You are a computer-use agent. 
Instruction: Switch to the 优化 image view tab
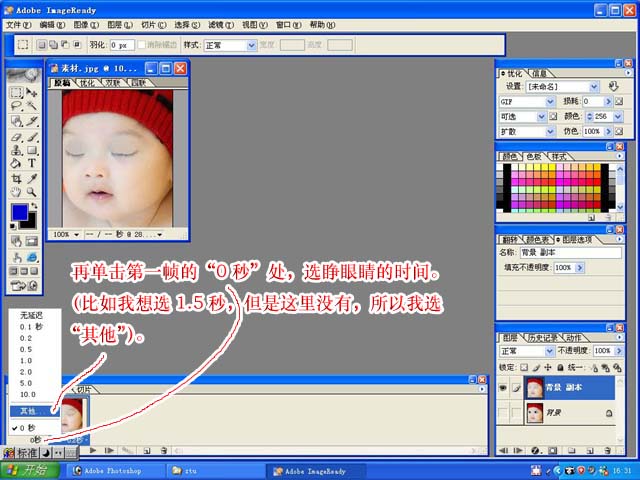pyautogui.click(x=88, y=83)
